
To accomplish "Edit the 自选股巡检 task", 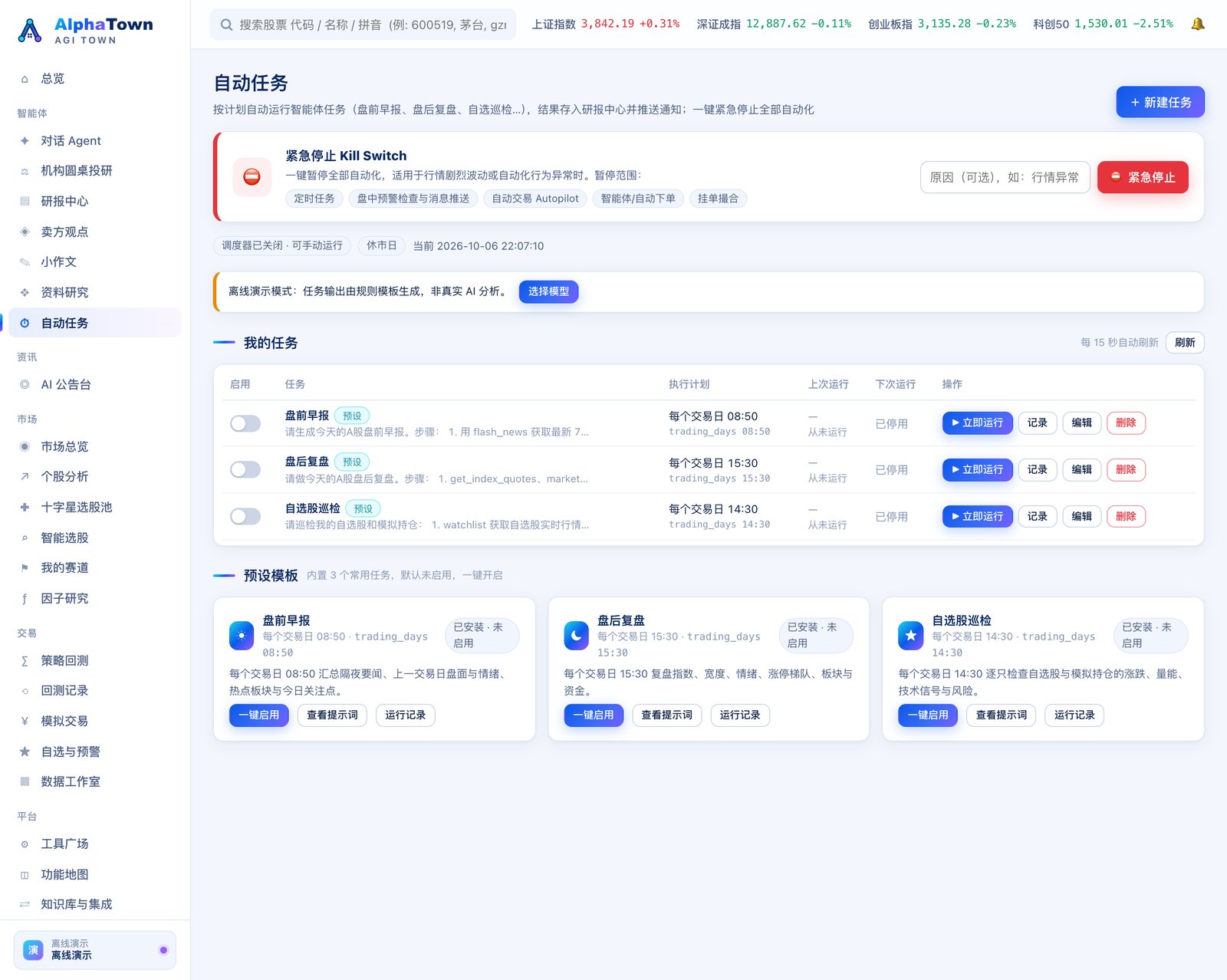I will point(1081,516).
